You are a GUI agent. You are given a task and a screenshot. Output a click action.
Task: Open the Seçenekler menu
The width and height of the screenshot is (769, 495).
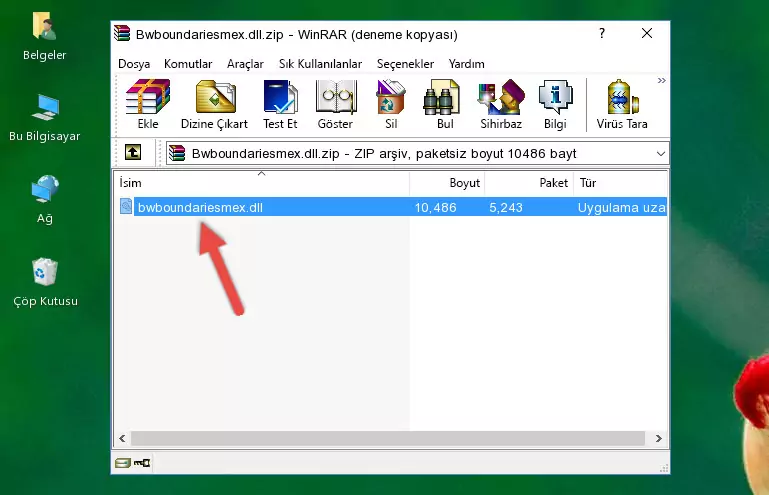[x=405, y=64]
